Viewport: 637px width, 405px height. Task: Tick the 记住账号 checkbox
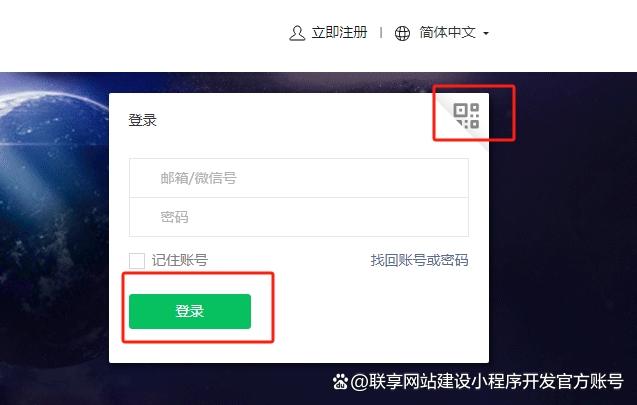(x=137, y=260)
